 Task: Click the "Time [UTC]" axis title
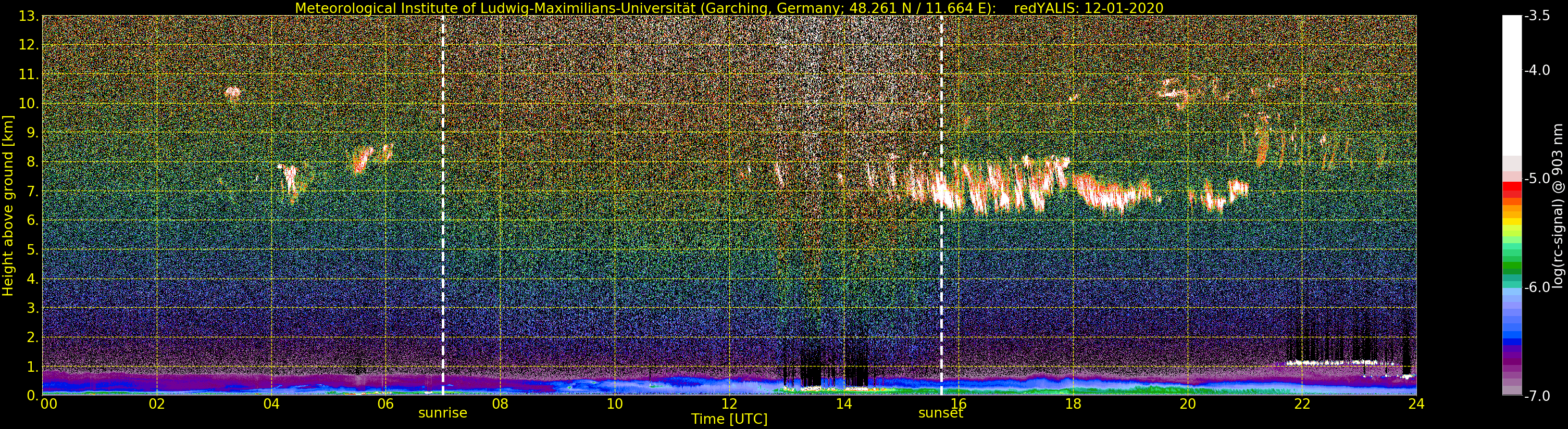pos(729,419)
